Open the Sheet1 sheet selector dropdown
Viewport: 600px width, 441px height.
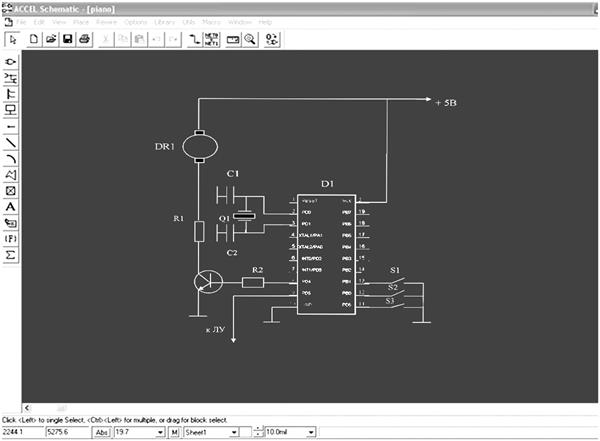233,432
